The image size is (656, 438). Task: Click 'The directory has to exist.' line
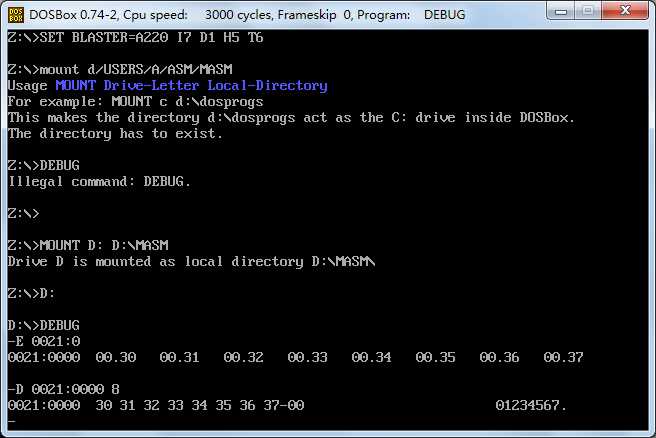(115, 133)
